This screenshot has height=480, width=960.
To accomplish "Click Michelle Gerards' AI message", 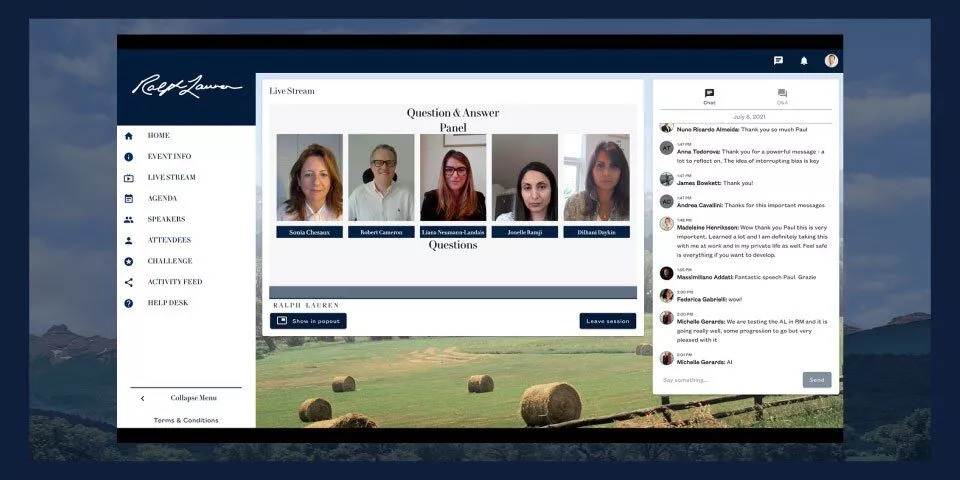I will [704, 362].
